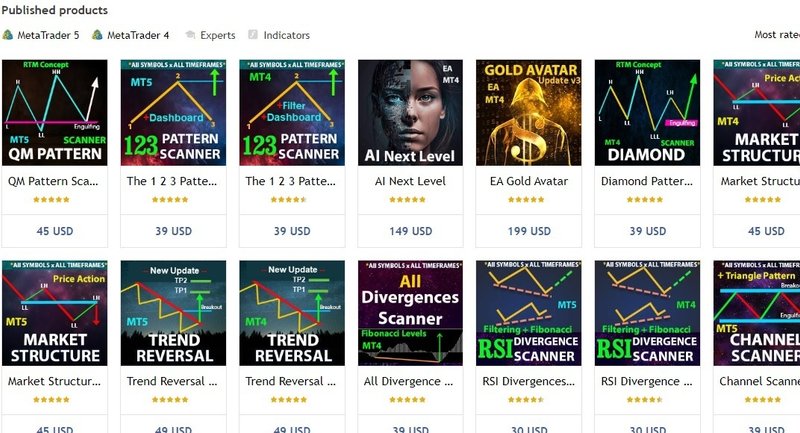The width and height of the screenshot is (800, 433).
Task: Click the AI Next Level title link
Action: tap(410, 181)
